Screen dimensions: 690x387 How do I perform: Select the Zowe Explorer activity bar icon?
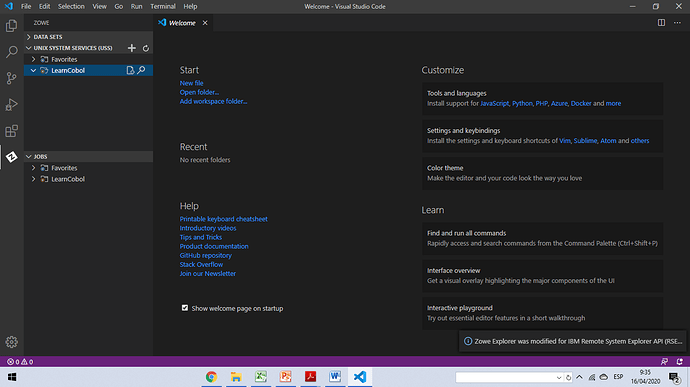point(11,157)
